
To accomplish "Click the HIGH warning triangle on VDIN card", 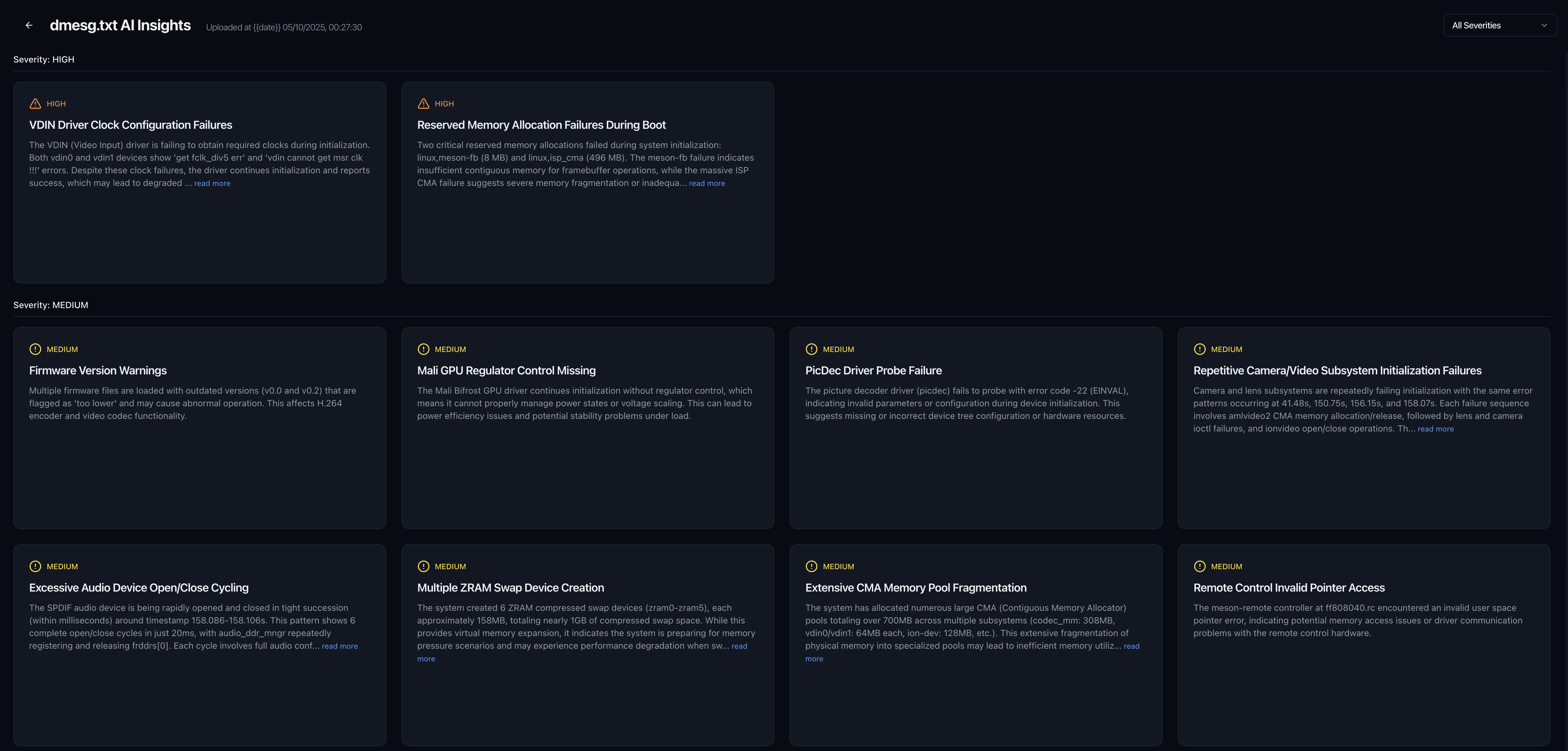I will point(35,104).
